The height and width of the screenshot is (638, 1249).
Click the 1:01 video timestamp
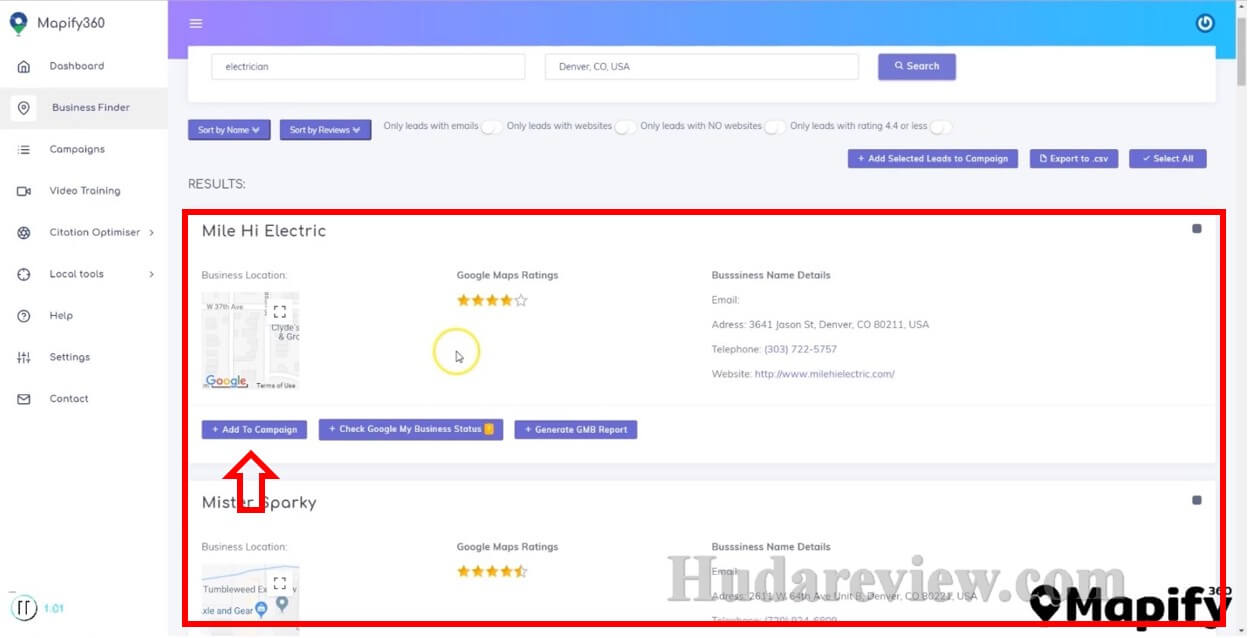[54, 608]
